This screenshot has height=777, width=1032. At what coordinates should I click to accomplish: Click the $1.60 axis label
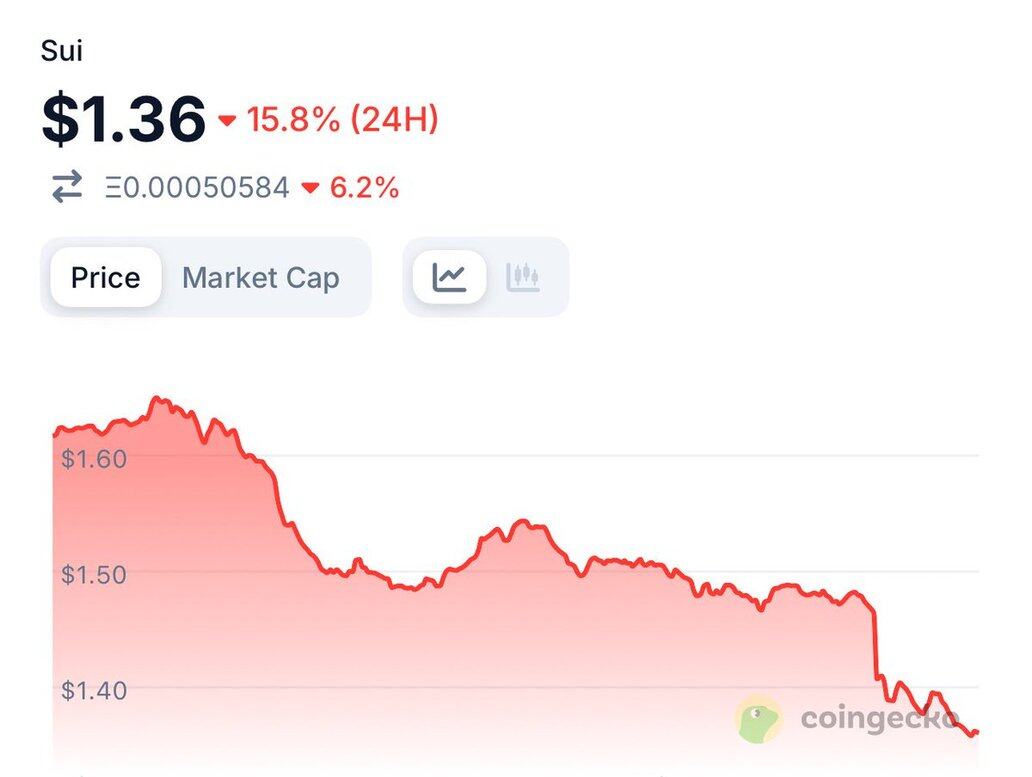coord(93,458)
